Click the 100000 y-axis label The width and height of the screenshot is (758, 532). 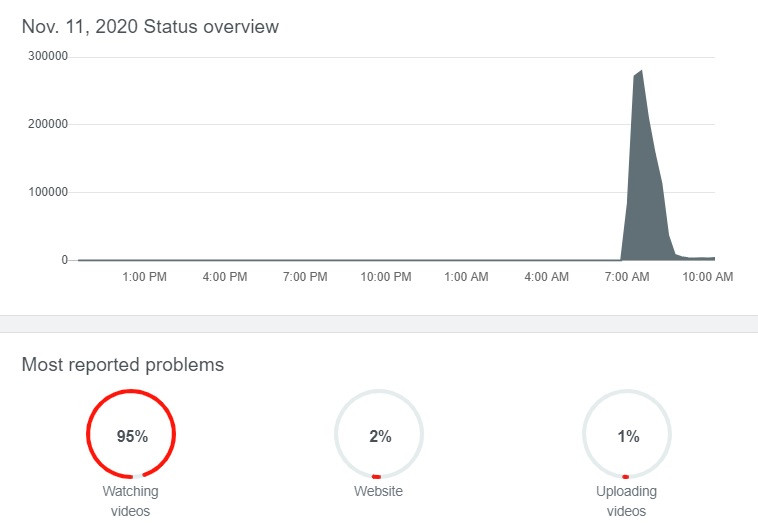(48, 192)
